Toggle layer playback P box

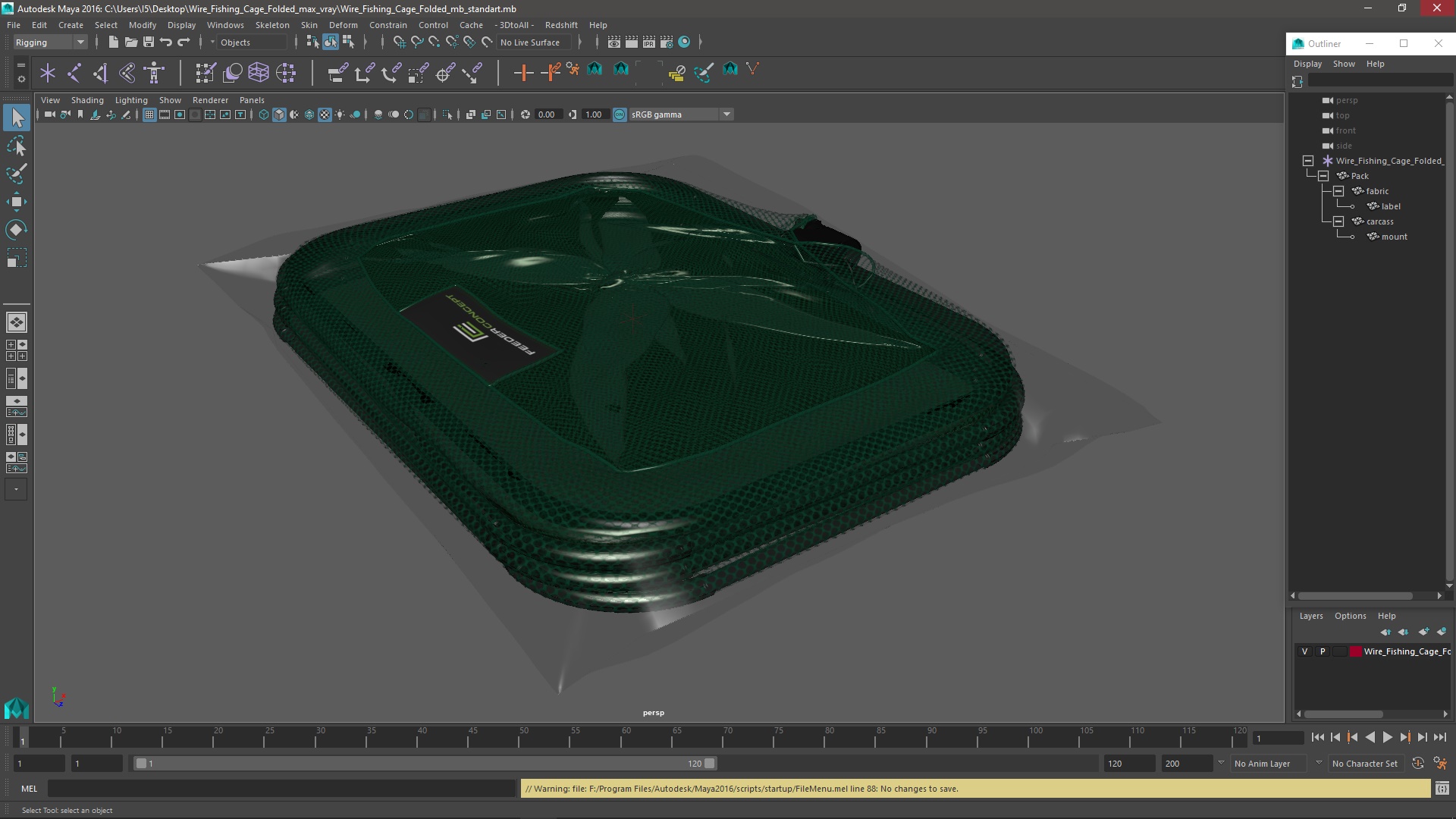point(1323,651)
